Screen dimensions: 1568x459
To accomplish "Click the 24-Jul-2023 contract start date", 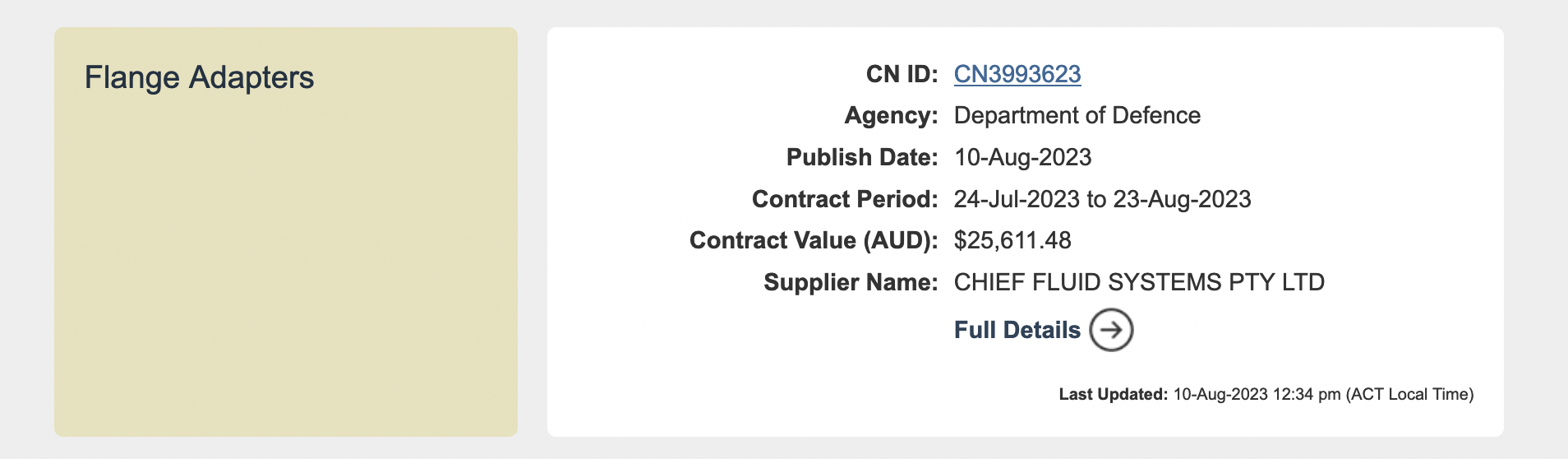I will [1017, 199].
